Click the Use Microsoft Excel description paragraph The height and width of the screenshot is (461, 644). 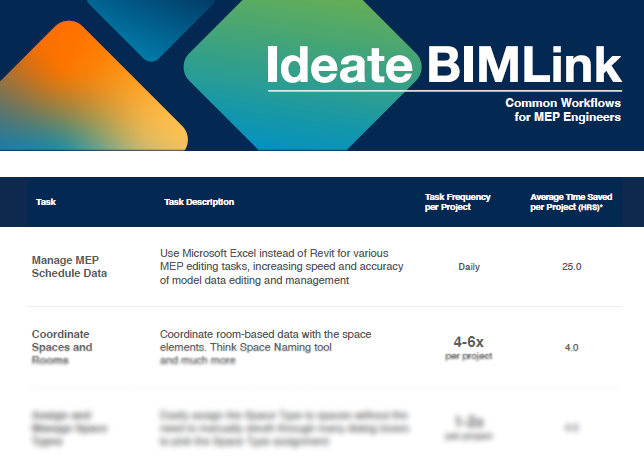(281, 267)
